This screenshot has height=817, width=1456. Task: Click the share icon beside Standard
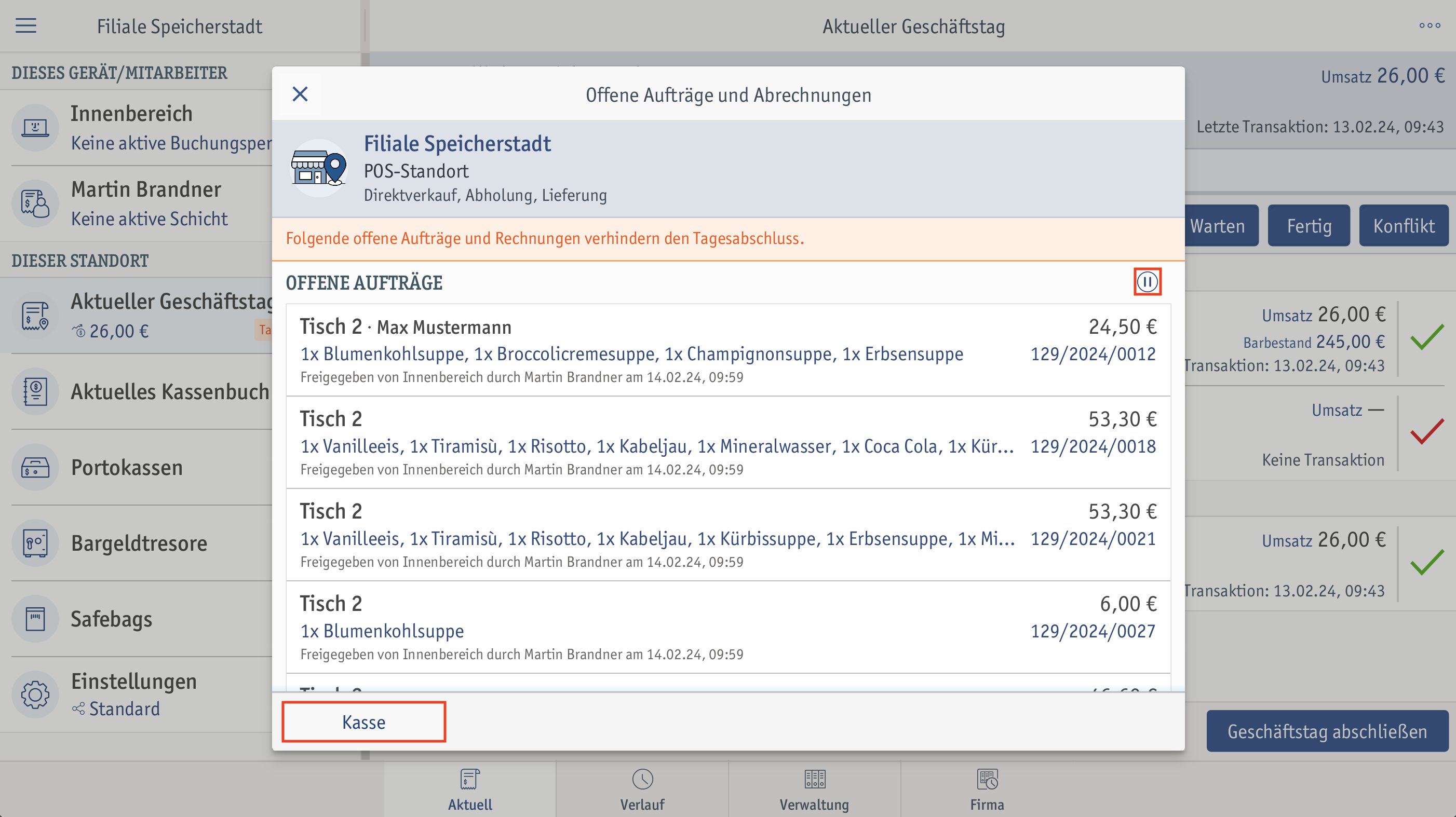[78, 709]
